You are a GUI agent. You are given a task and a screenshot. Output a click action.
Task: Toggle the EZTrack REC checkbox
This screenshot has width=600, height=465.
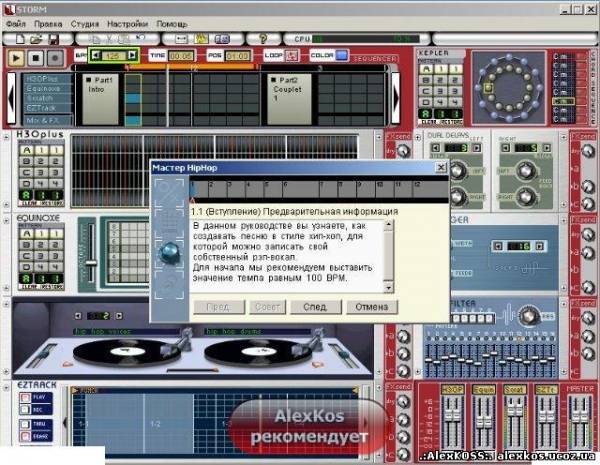(25, 410)
